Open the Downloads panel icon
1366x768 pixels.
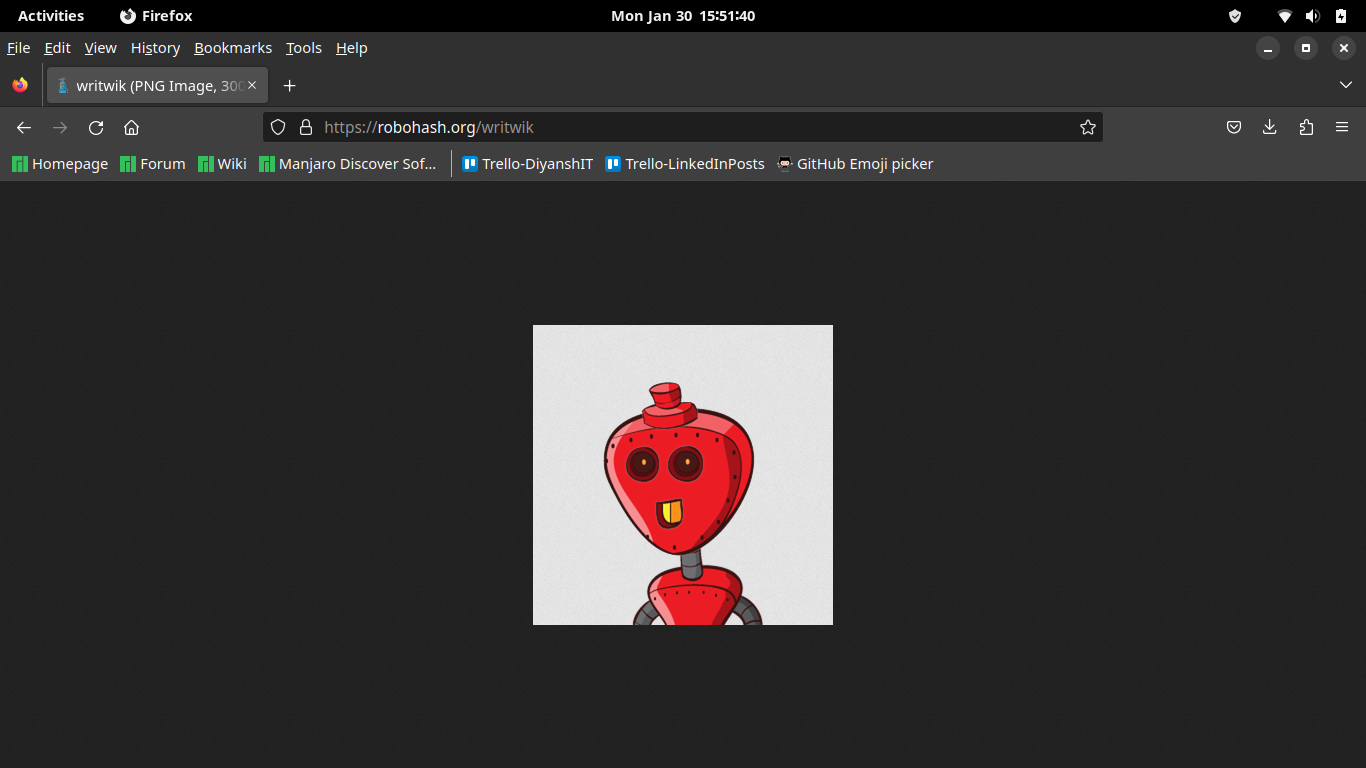pyautogui.click(x=1270, y=127)
